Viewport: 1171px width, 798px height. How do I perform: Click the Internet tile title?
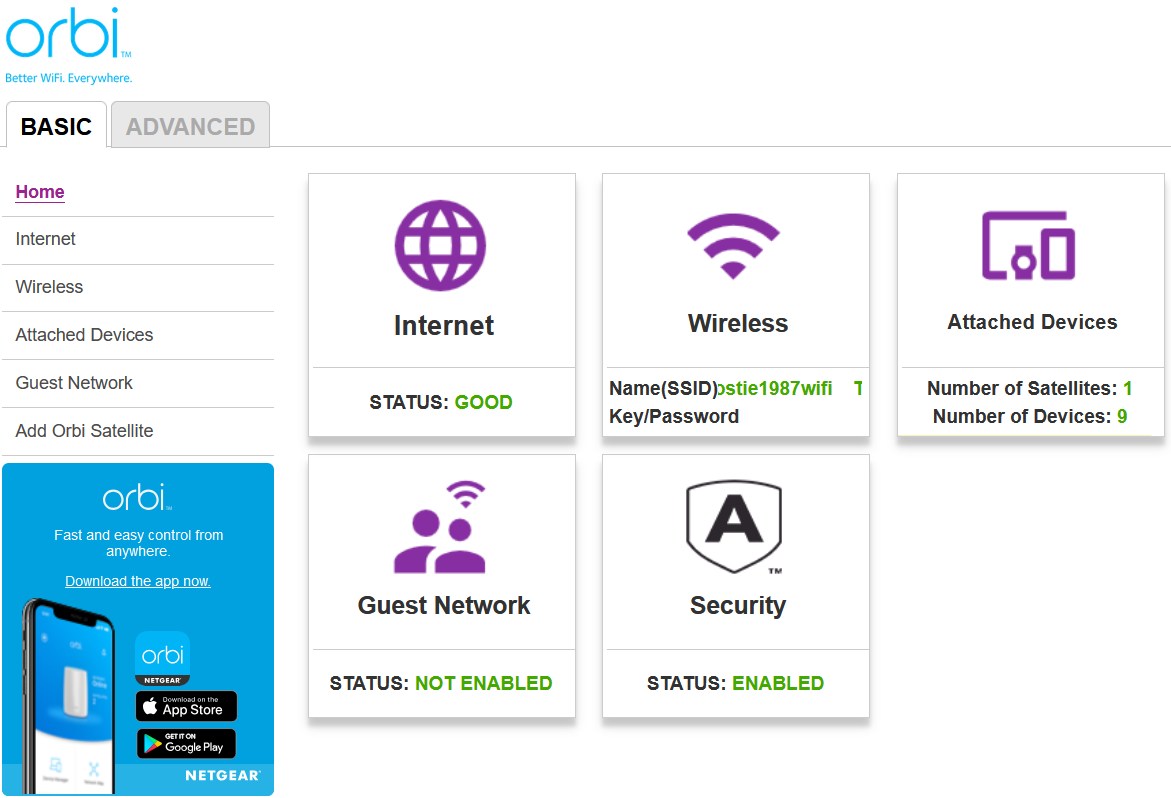pyautogui.click(x=444, y=325)
